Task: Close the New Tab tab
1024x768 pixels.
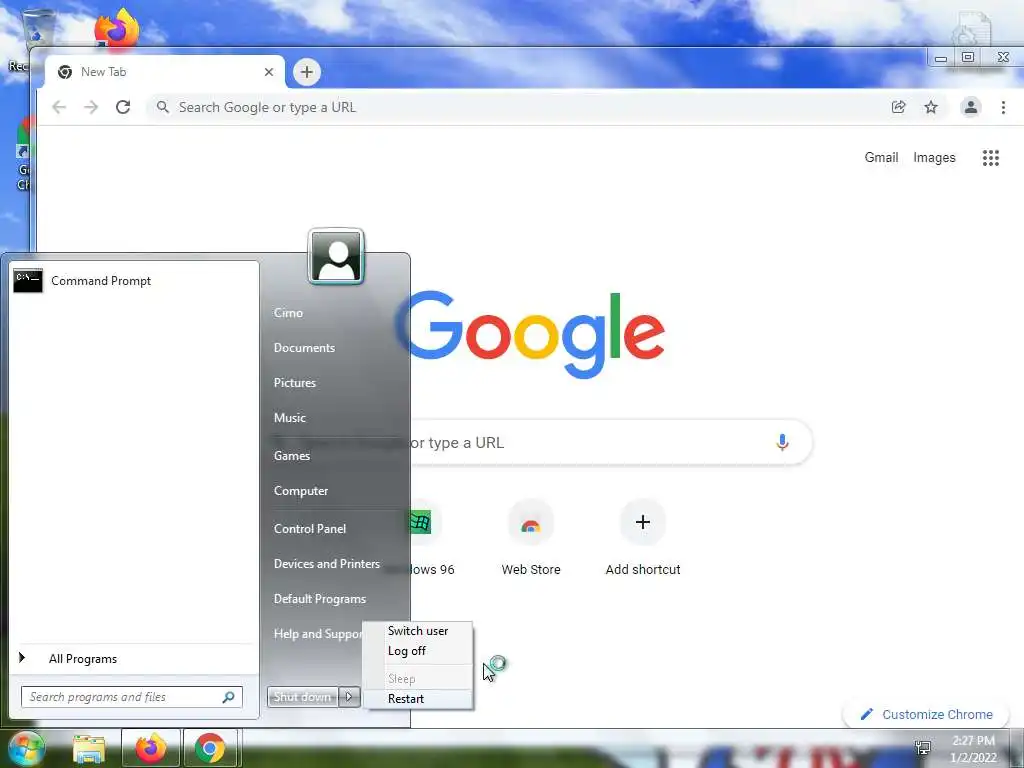Action: 268,72
